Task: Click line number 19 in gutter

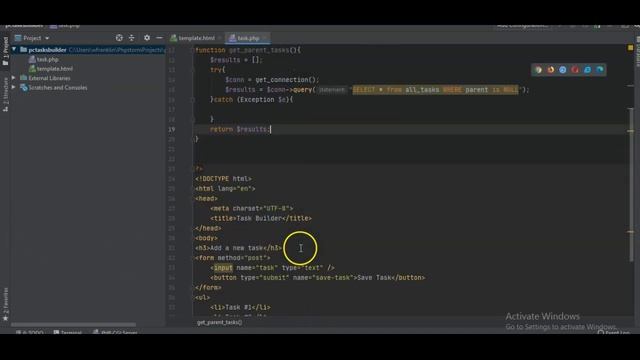Action: [x=171, y=129]
